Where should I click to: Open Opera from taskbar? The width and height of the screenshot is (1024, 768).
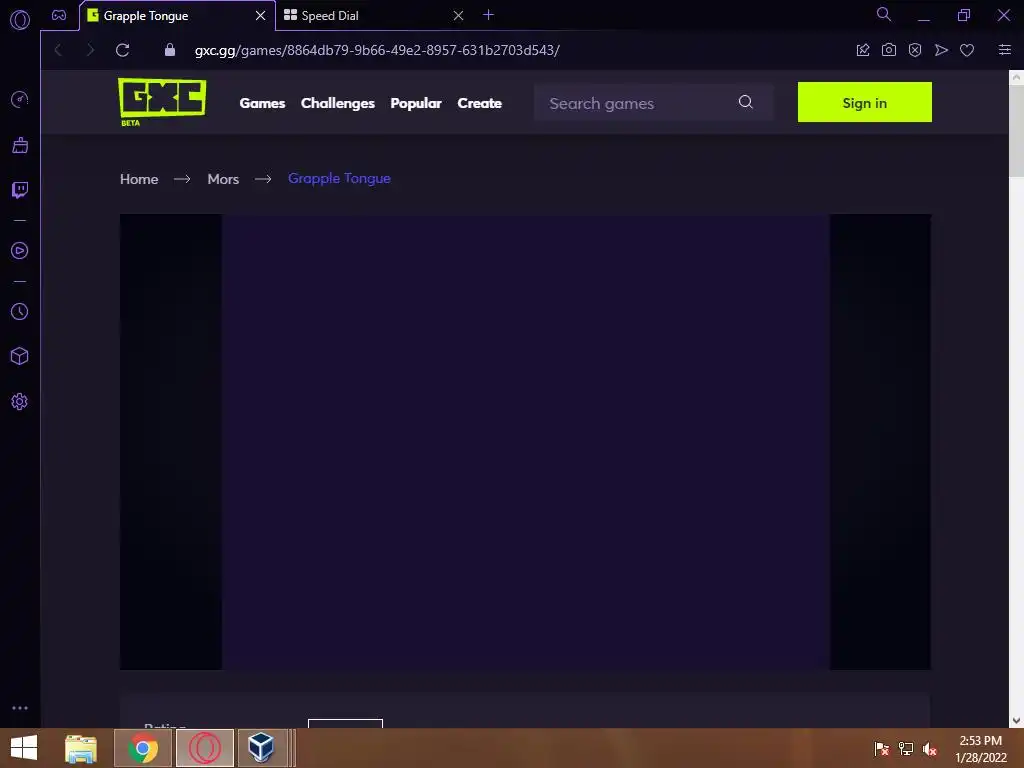pos(205,748)
